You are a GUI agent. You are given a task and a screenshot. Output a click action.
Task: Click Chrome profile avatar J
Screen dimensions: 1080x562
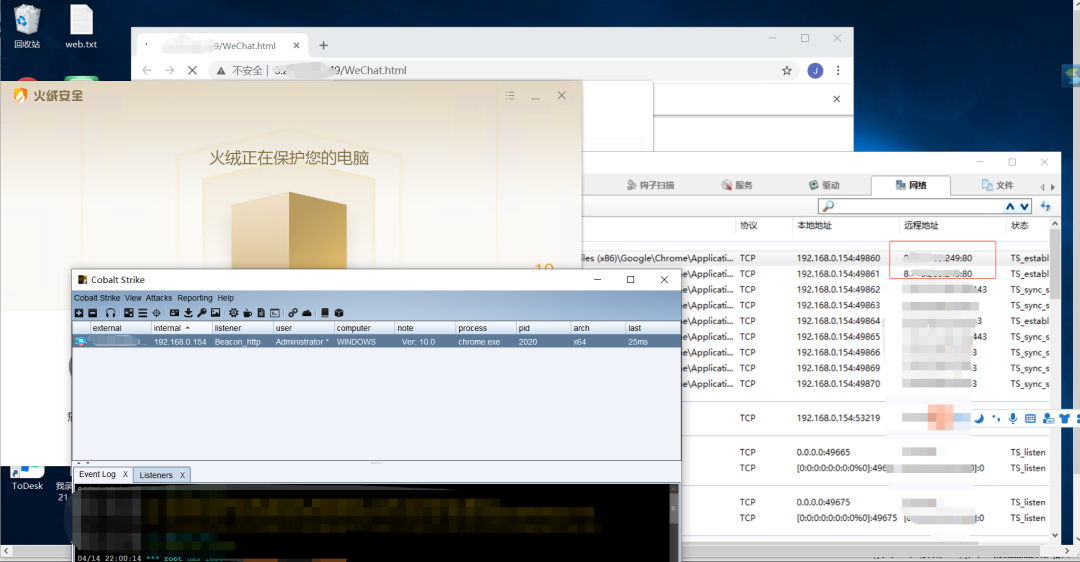pos(815,70)
